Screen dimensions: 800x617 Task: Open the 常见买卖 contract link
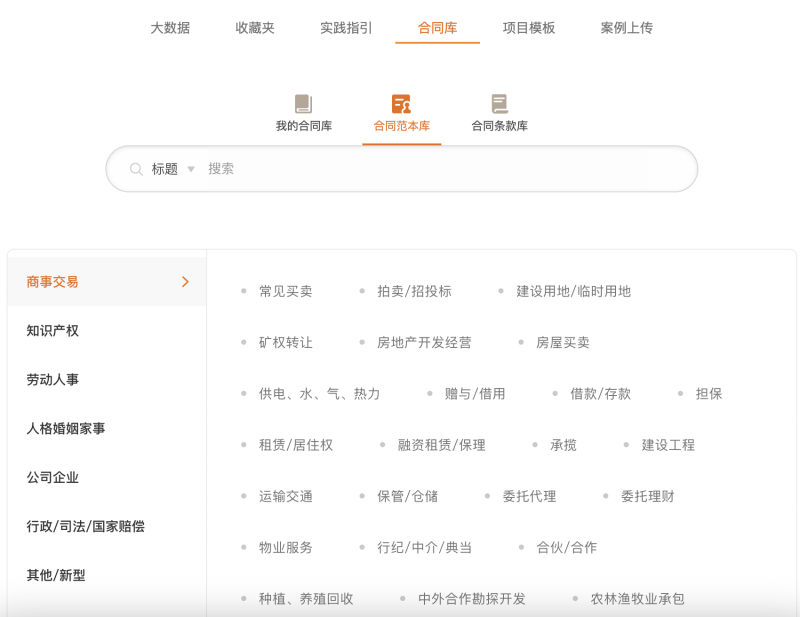(285, 291)
